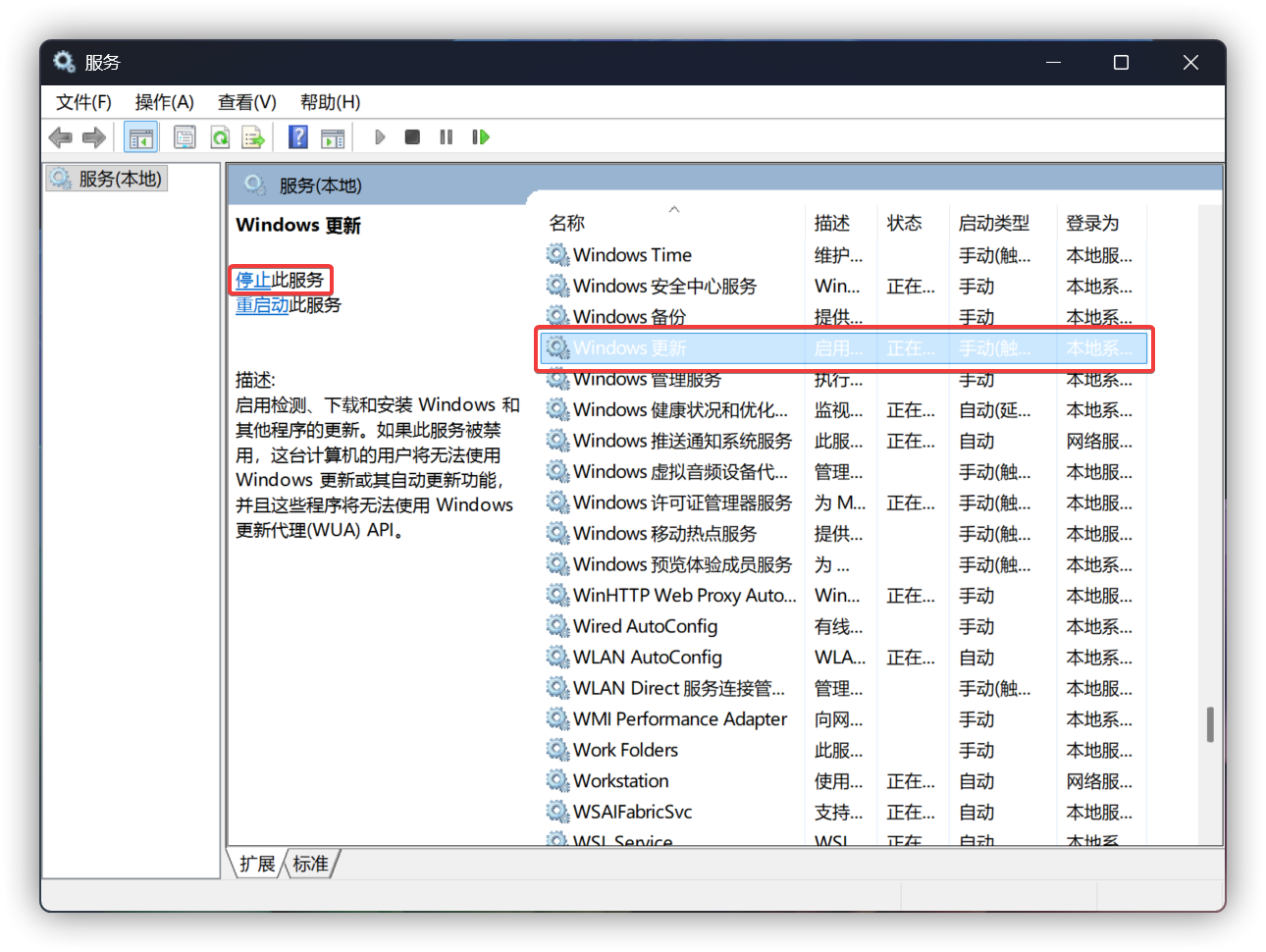Select the Wired AutoConfig service name
Screen dimensions: 1266x952
click(645, 626)
